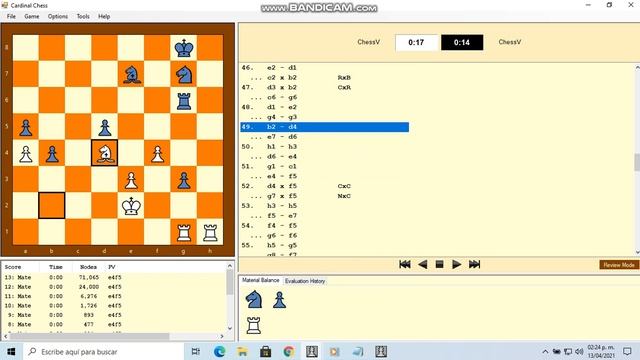
Task: Open Google Chrome from the taskbar
Action: click(x=289, y=351)
